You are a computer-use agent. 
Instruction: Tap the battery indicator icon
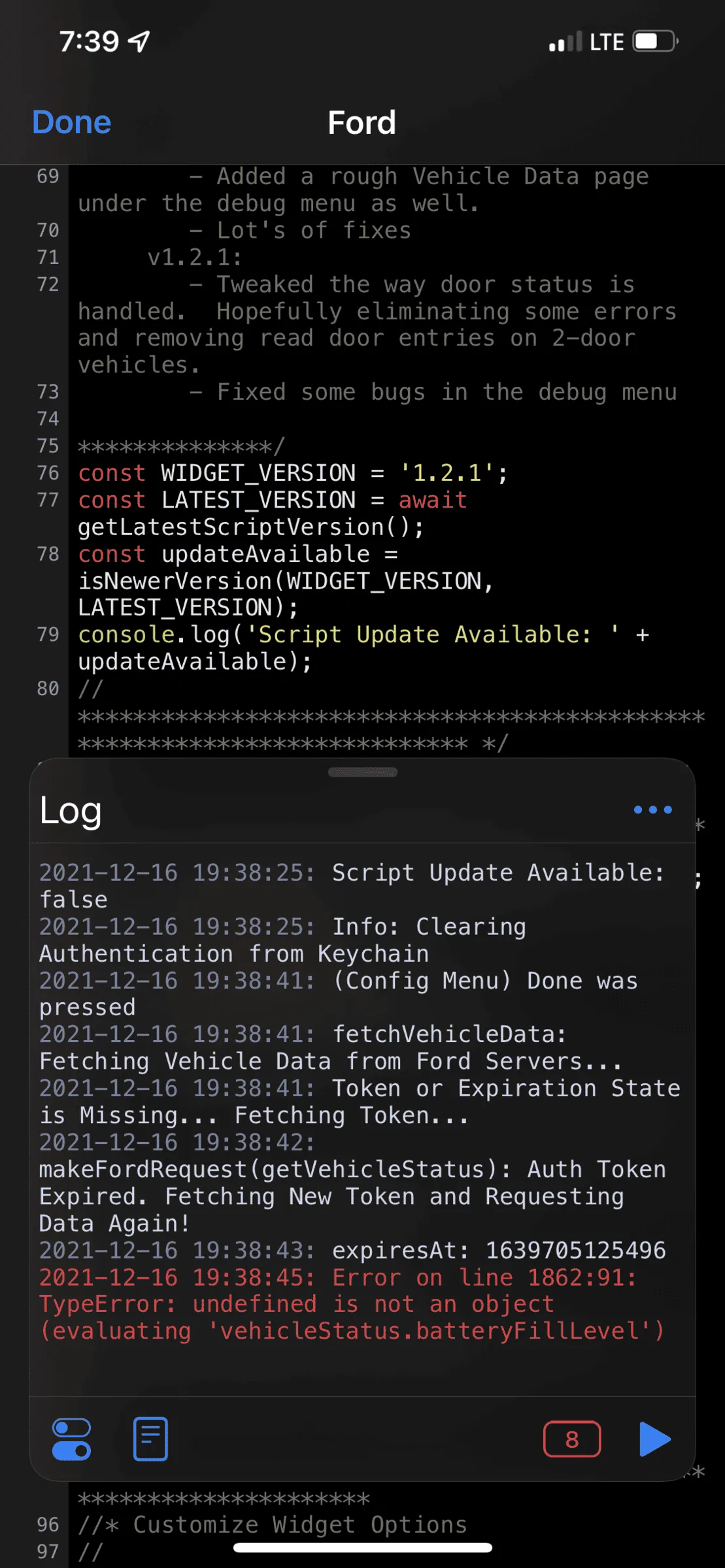[655, 42]
